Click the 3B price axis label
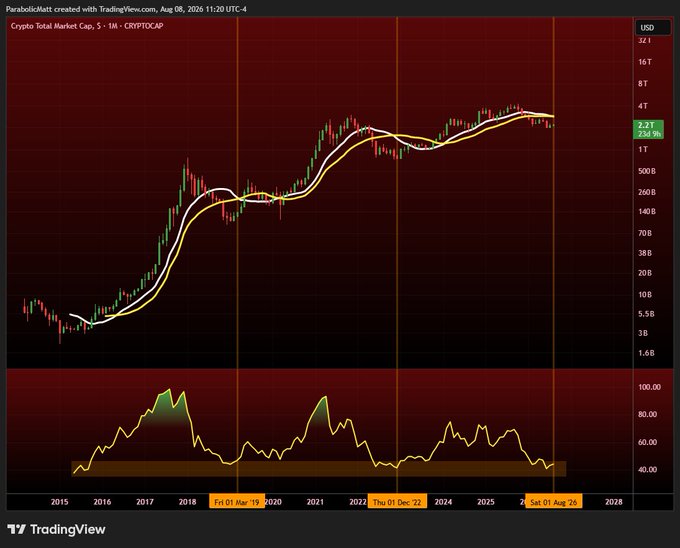 click(643, 333)
